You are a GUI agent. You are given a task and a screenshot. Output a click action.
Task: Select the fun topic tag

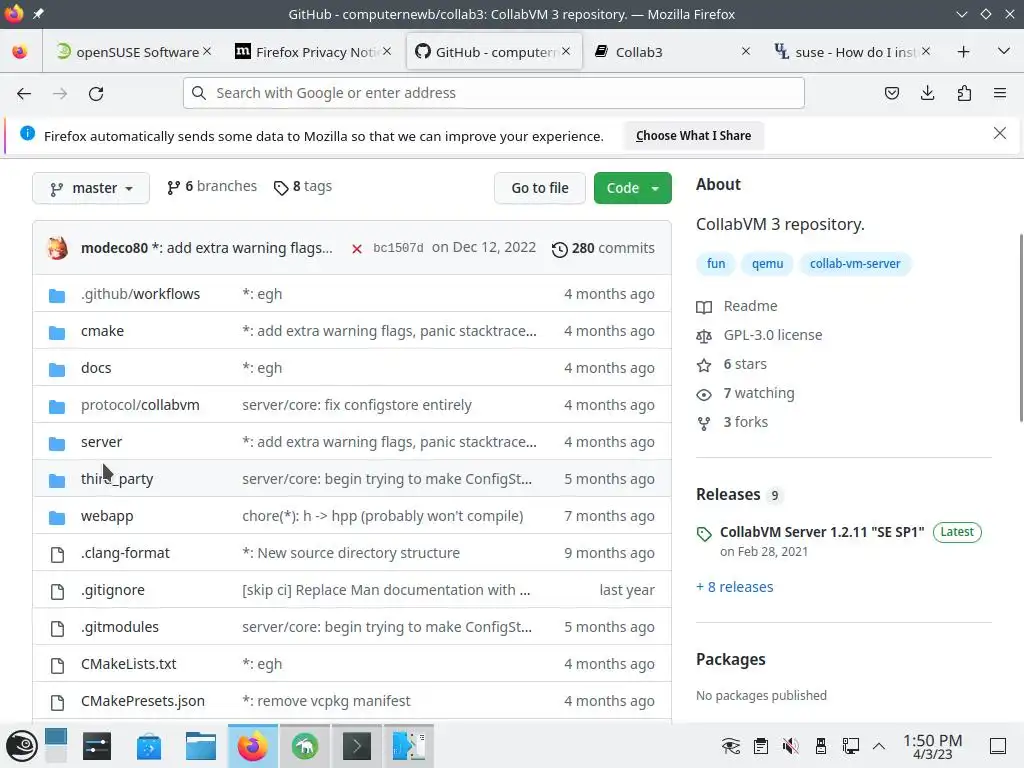coord(716,264)
